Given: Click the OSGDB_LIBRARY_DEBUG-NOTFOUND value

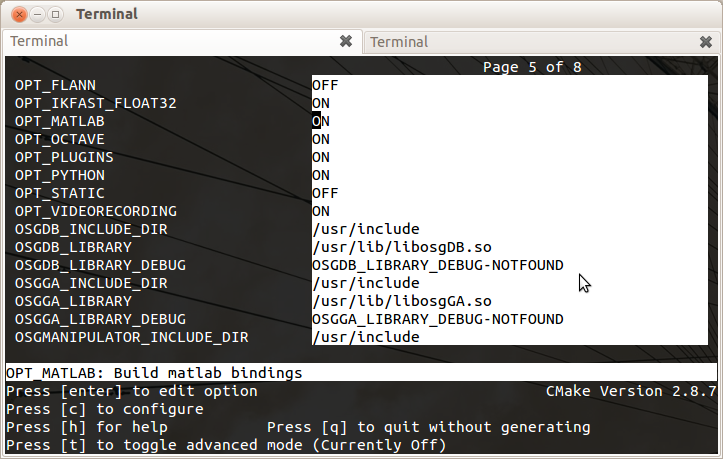Looking at the screenshot, I should tap(437, 265).
